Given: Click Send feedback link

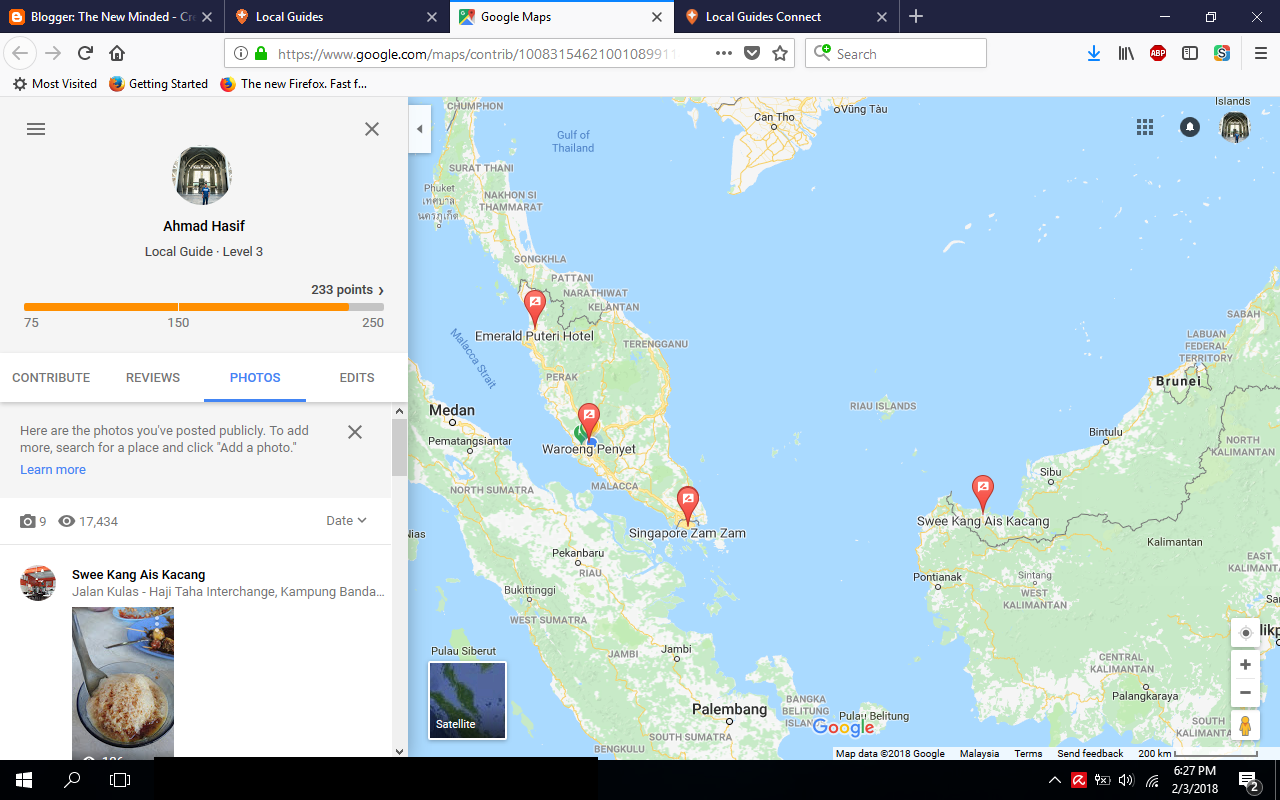Looking at the screenshot, I should 1090,754.
